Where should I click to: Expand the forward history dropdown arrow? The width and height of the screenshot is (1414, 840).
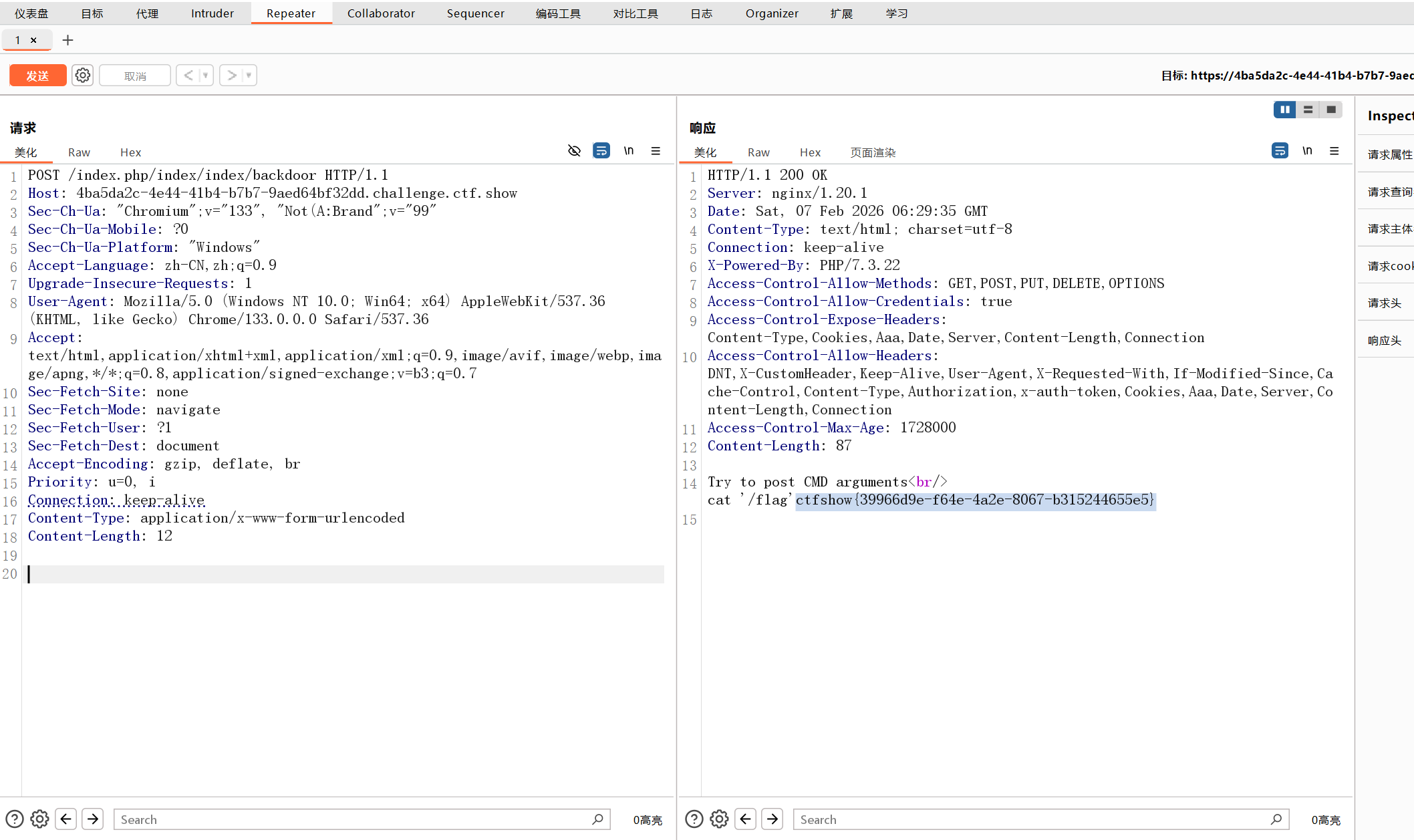pyautogui.click(x=249, y=76)
